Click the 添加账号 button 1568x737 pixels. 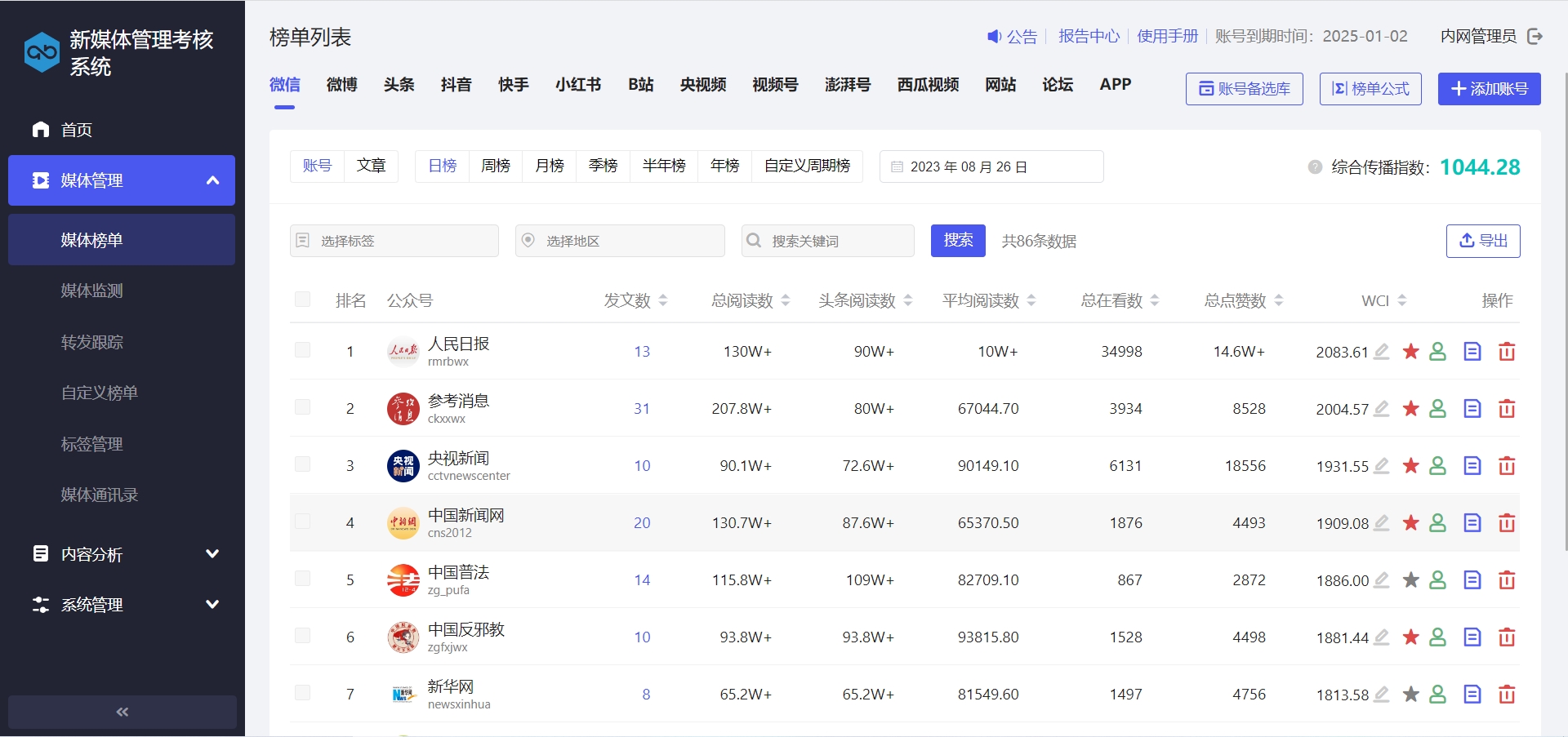tap(1489, 89)
